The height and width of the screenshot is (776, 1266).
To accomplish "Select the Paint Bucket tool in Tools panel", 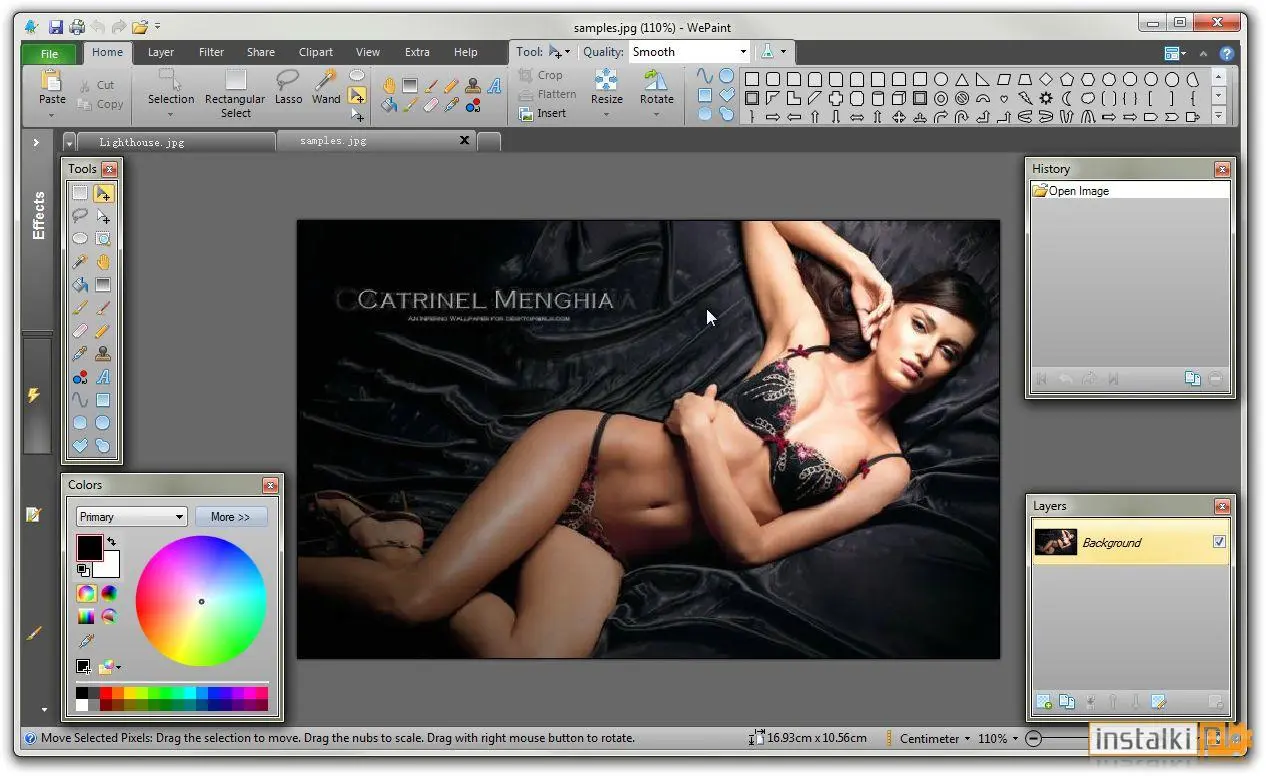I will point(80,285).
